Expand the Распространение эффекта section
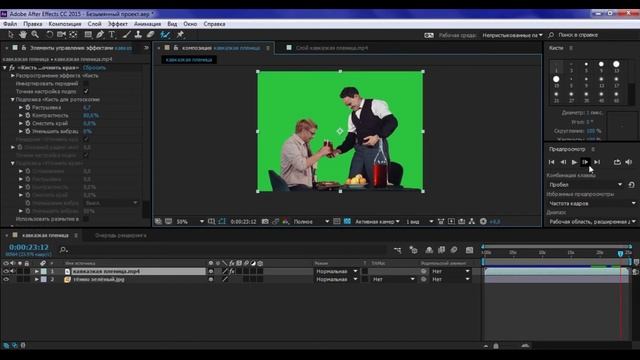Image resolution: width=640 pixels, height=360 pixels. tap(13, 76)
